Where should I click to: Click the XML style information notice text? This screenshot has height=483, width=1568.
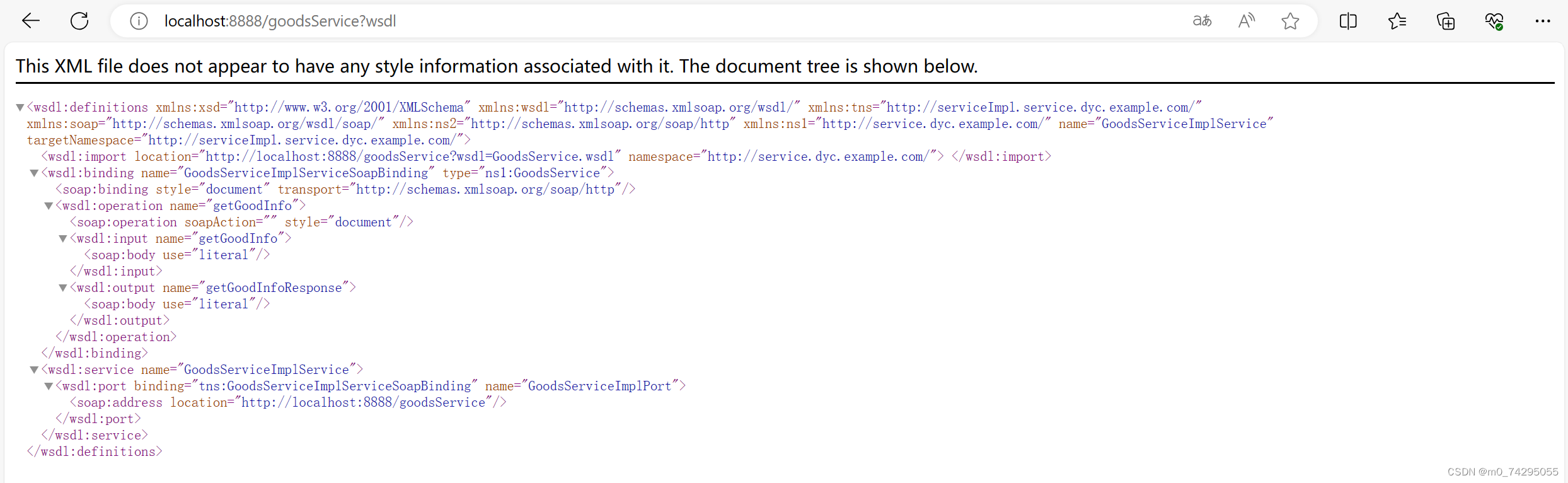497,66
